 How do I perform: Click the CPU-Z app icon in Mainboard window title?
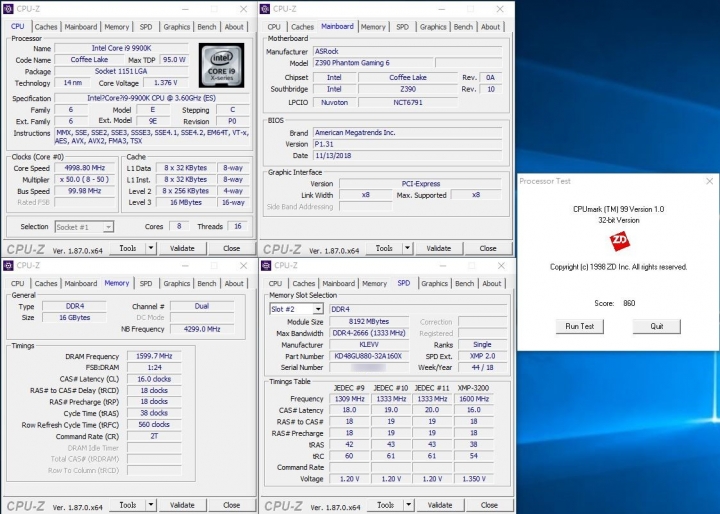(x=264, y=9)
